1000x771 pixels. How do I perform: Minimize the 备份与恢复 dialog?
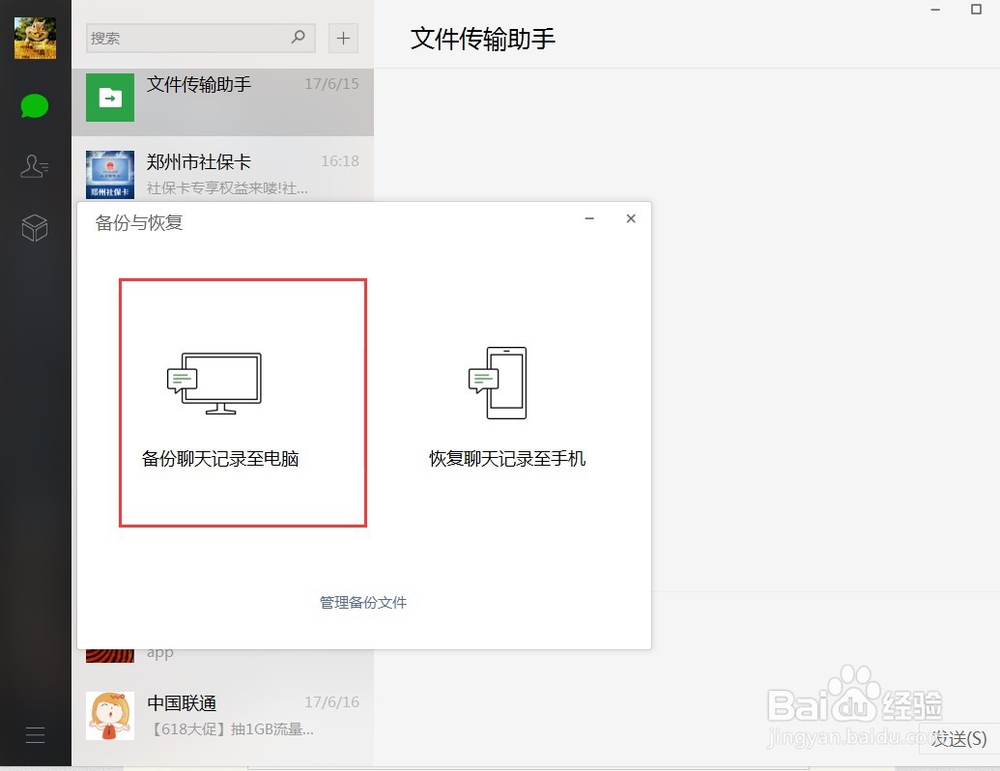589,219
